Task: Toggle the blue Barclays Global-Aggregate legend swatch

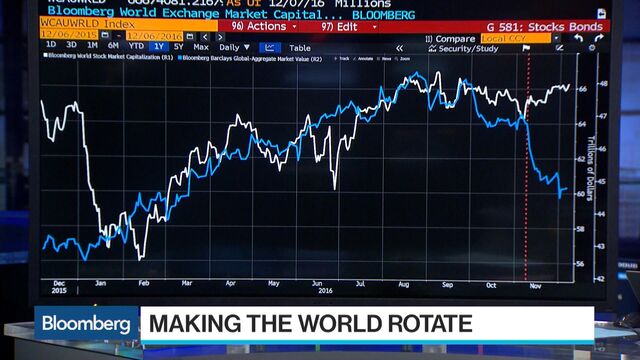Action: click(x=180, y=58)
